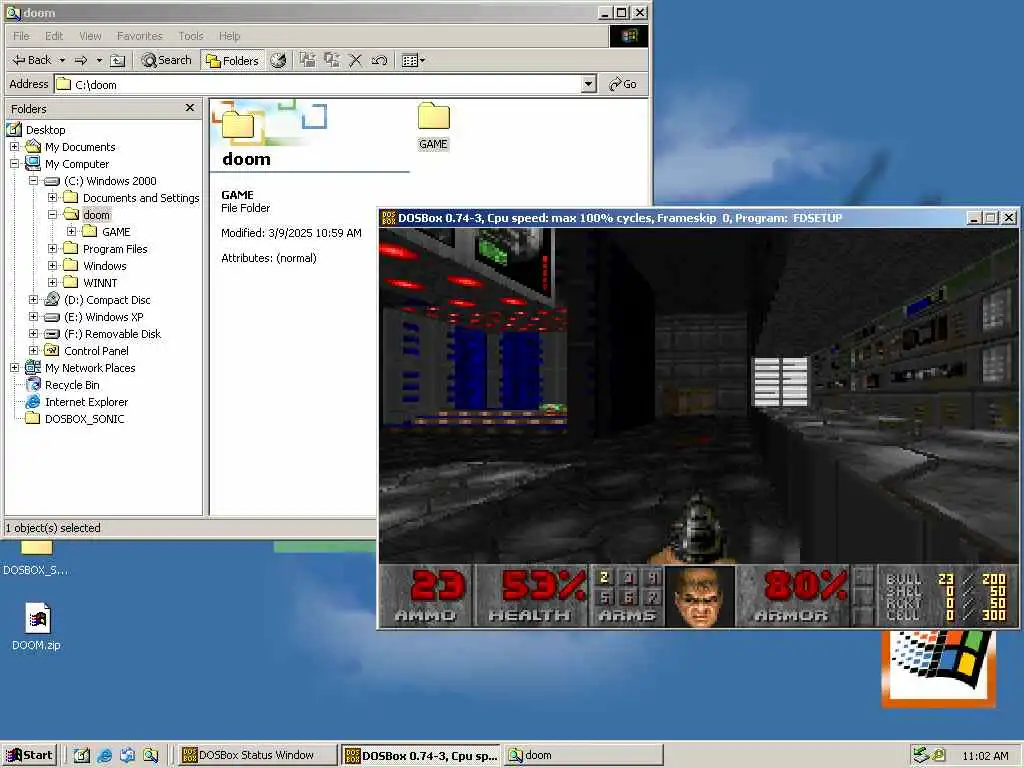Click the Undo toolbar icon
This screenshot has width=1024, height=768.
click(x=379, y=60)
